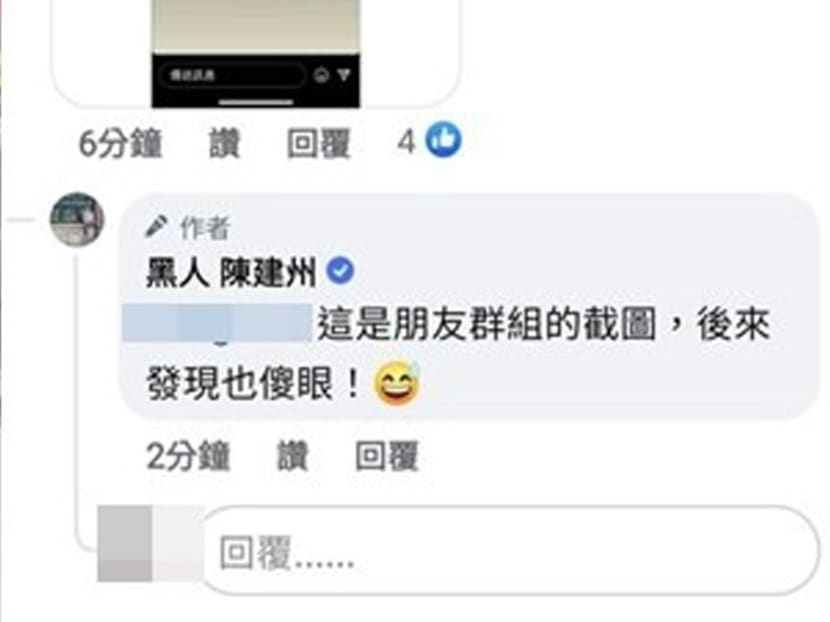
Task: Like the comment posted 6分鐘 ago
Action: click(224, 143)
